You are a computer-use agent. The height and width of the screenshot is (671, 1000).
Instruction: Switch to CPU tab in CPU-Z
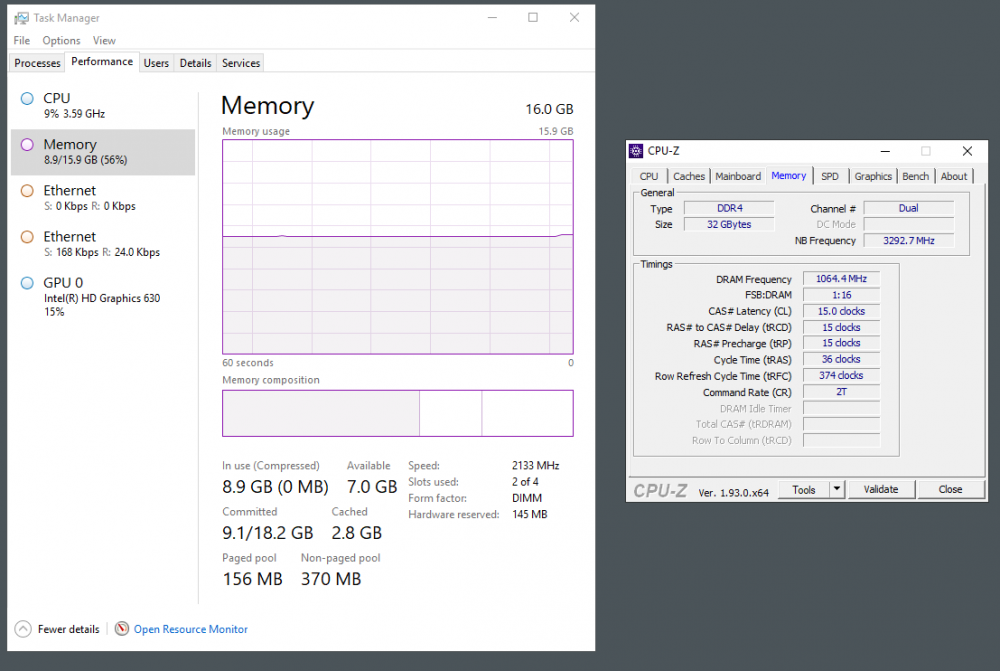(649, 176)
